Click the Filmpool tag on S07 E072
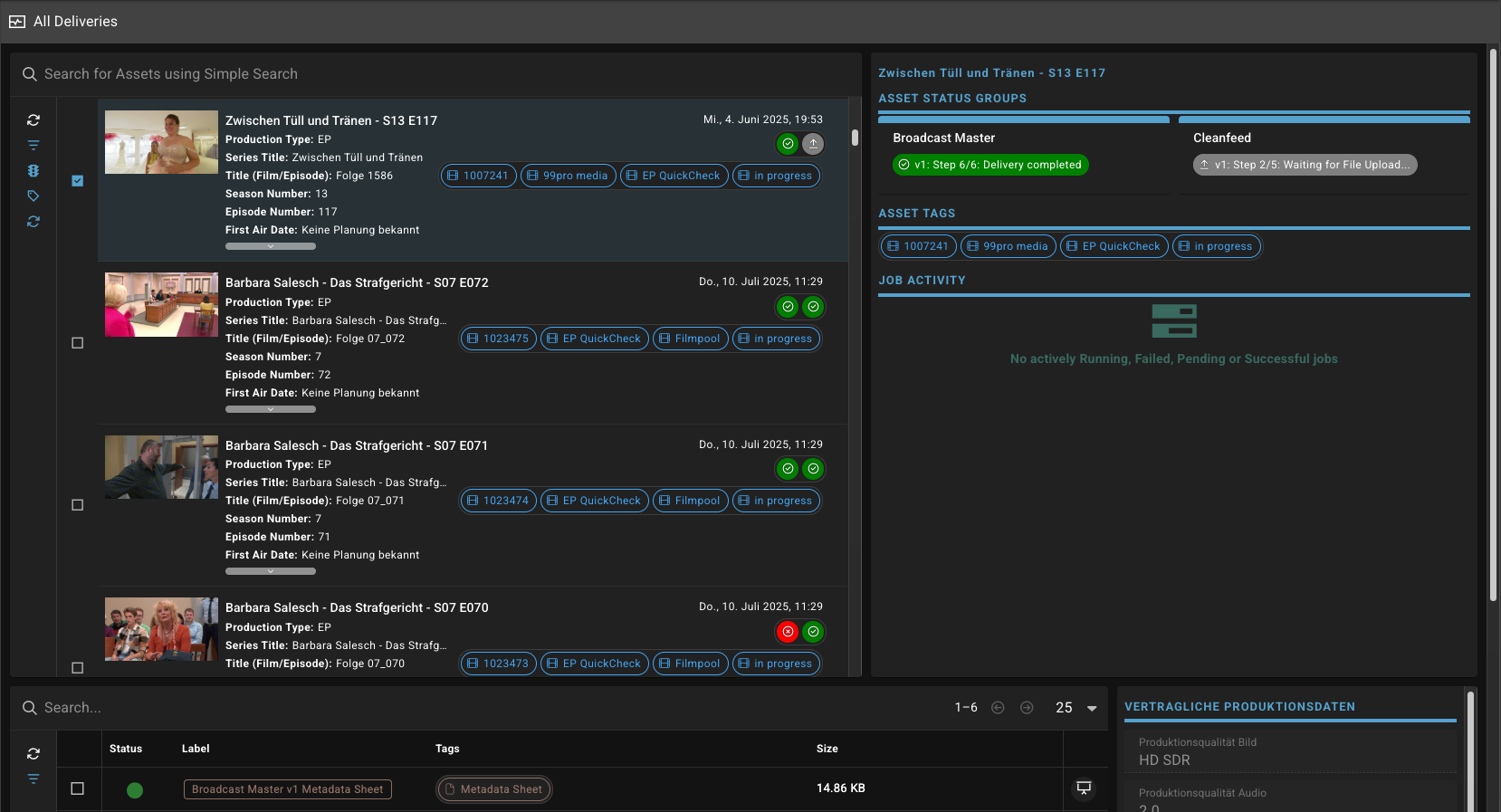Screen dimensions: 1501x812 pyautogui.click(x=690, y=339)
